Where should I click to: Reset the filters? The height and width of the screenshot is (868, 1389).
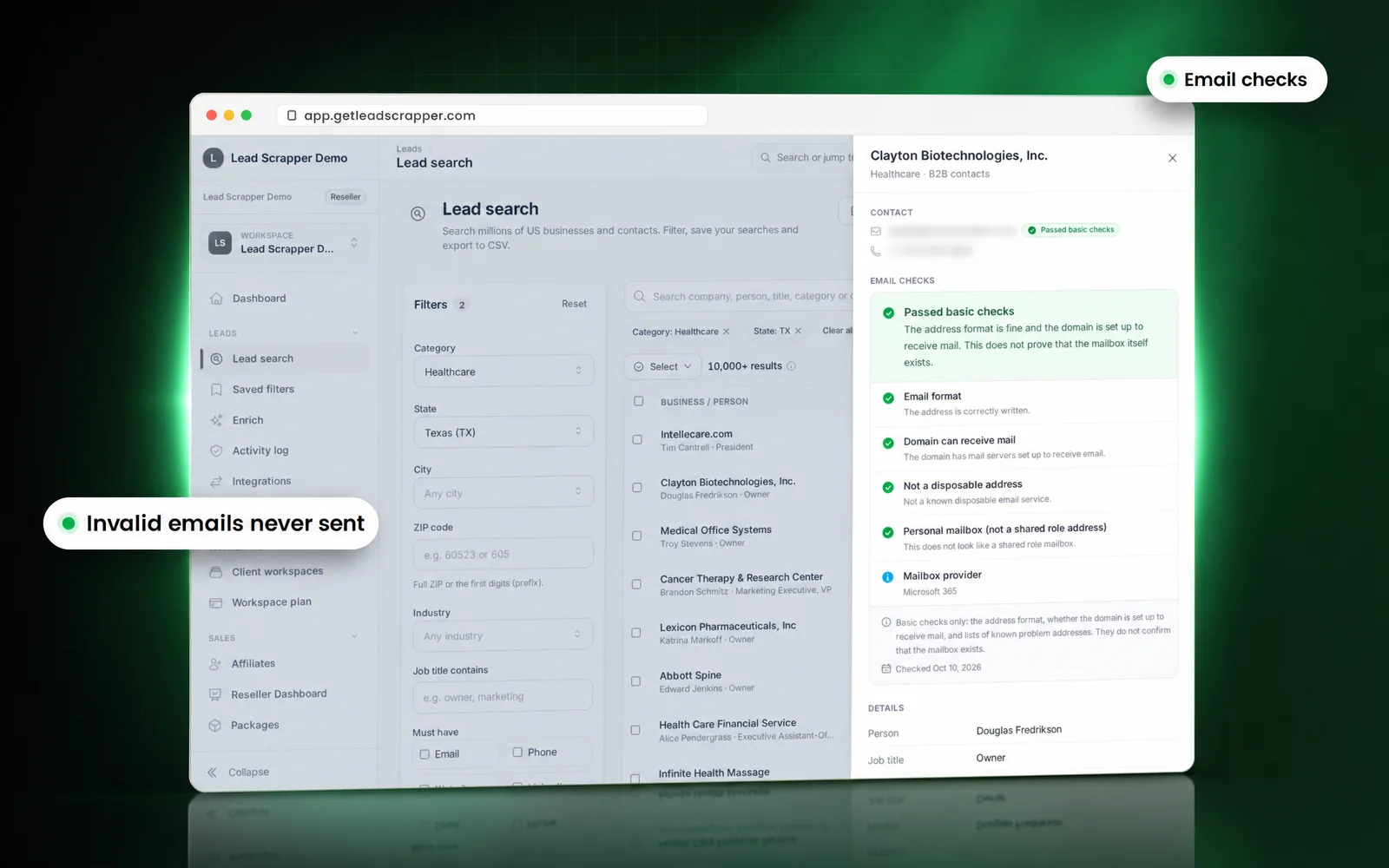point(574,304)
